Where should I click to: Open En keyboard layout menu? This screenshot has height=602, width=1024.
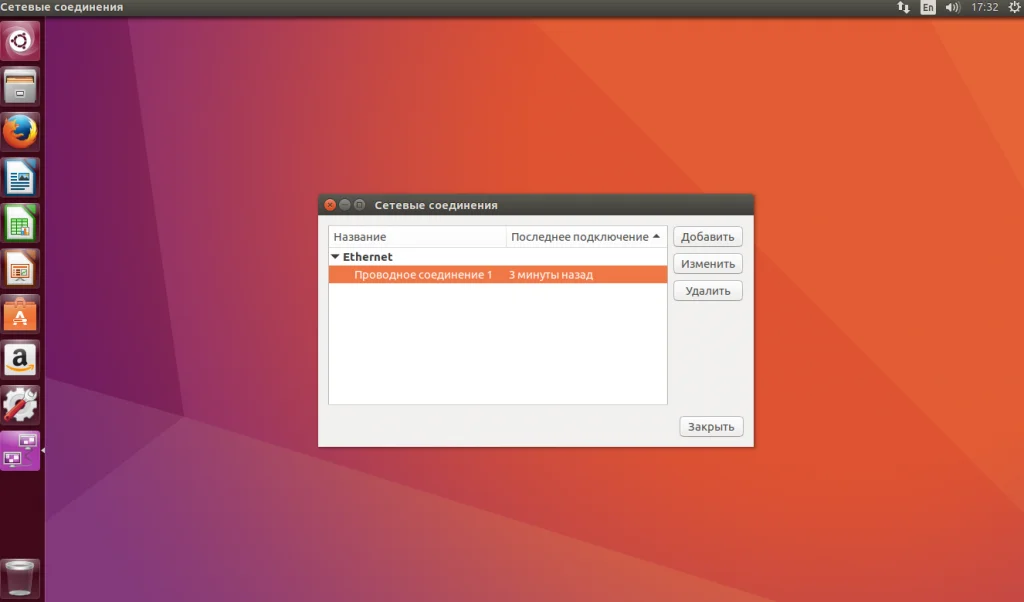(x=928, y=7)
